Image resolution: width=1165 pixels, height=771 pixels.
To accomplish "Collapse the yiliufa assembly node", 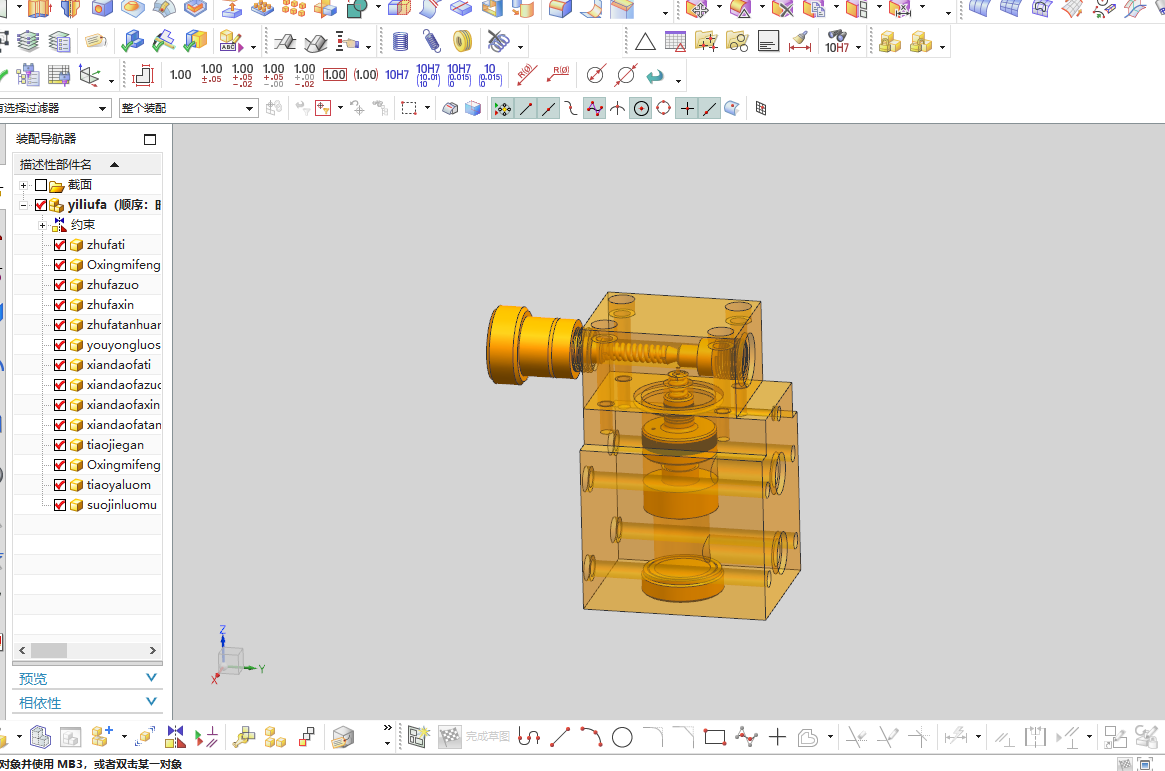I will [24, 205].
